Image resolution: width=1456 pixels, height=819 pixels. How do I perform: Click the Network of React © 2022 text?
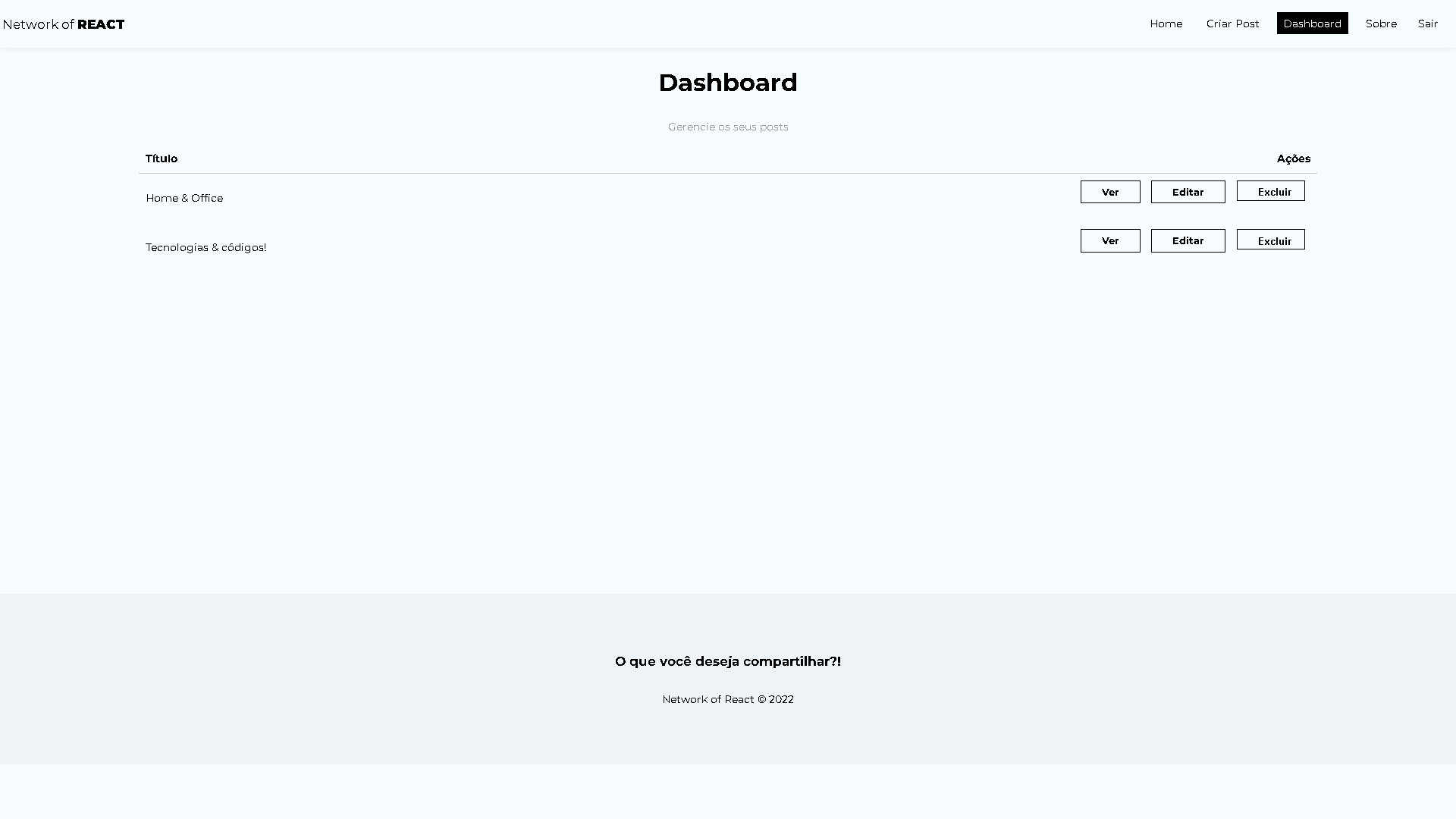[727, 699]
